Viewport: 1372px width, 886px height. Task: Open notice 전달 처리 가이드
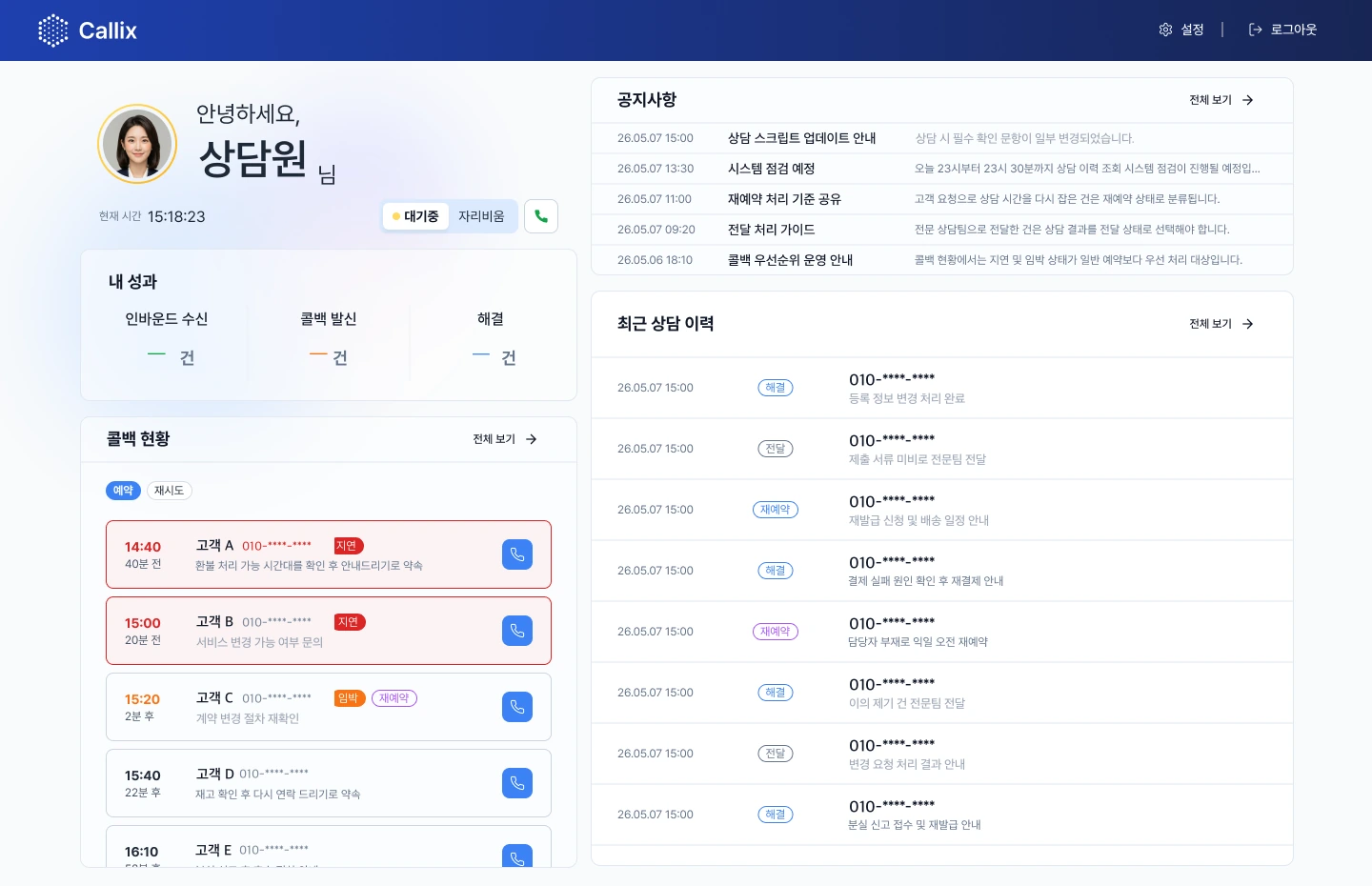pos(942,230)
